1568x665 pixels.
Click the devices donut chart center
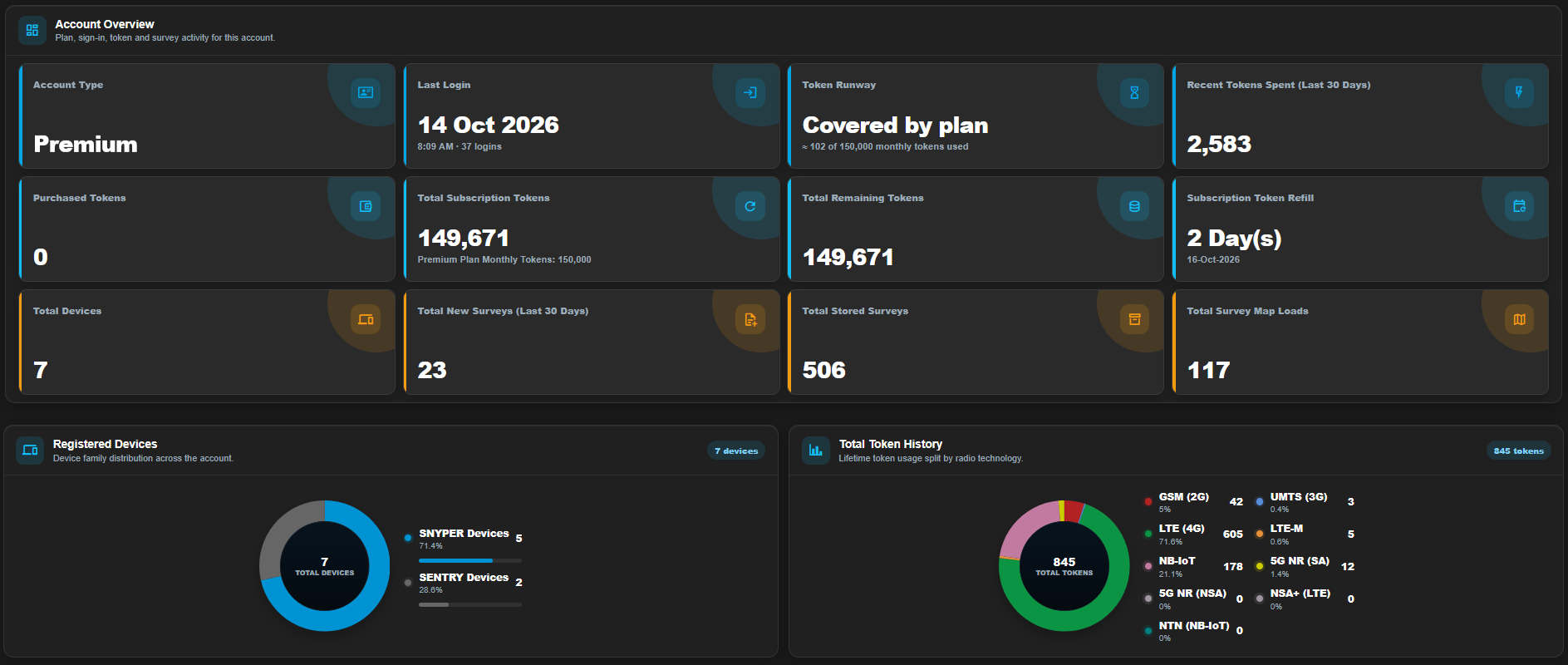click(325, 566)
